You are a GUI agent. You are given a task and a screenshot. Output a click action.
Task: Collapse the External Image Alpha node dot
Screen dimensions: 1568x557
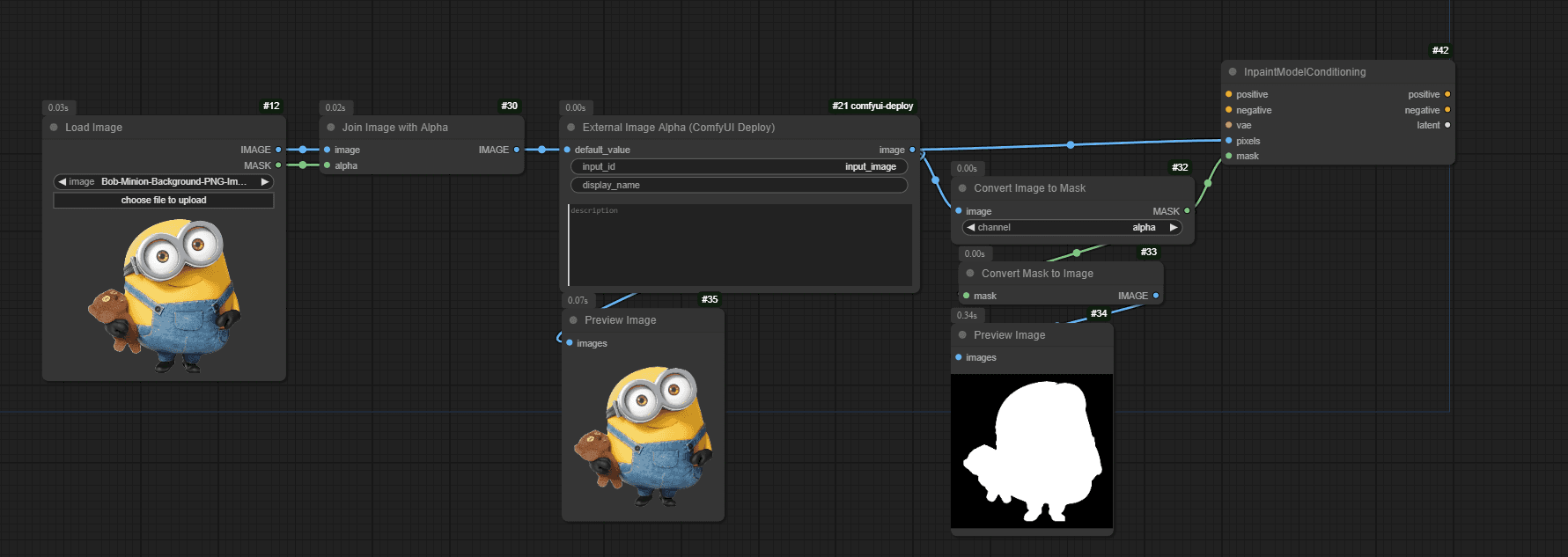(x=571, y=128)
